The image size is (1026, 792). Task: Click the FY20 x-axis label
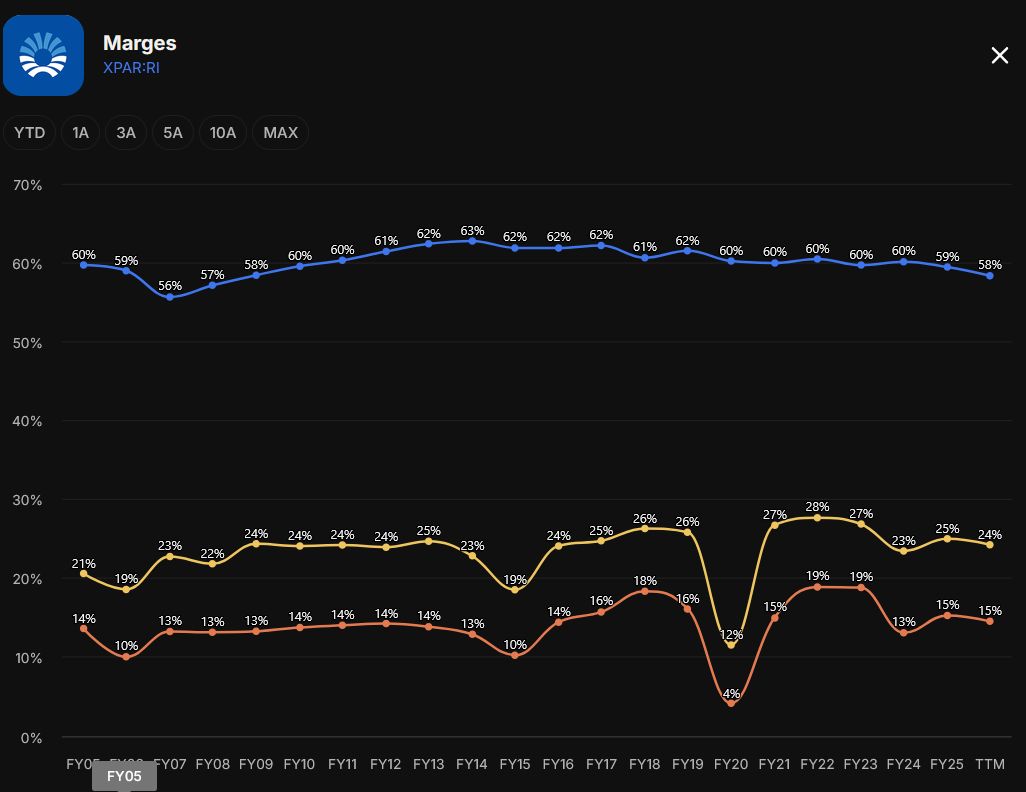[x=731, y=764]
